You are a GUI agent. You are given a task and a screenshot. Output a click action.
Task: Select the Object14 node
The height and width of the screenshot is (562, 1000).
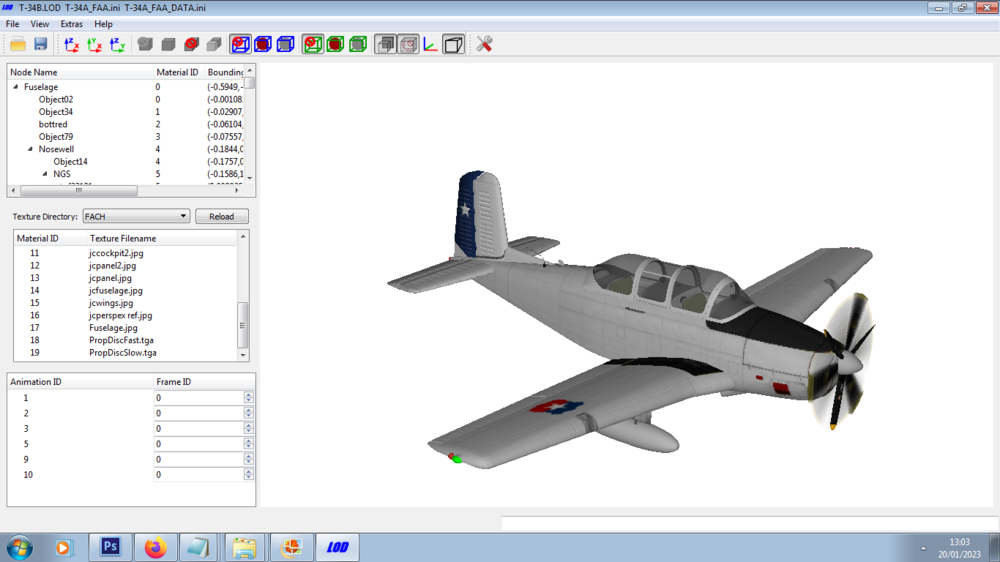[x=71, y=161]
